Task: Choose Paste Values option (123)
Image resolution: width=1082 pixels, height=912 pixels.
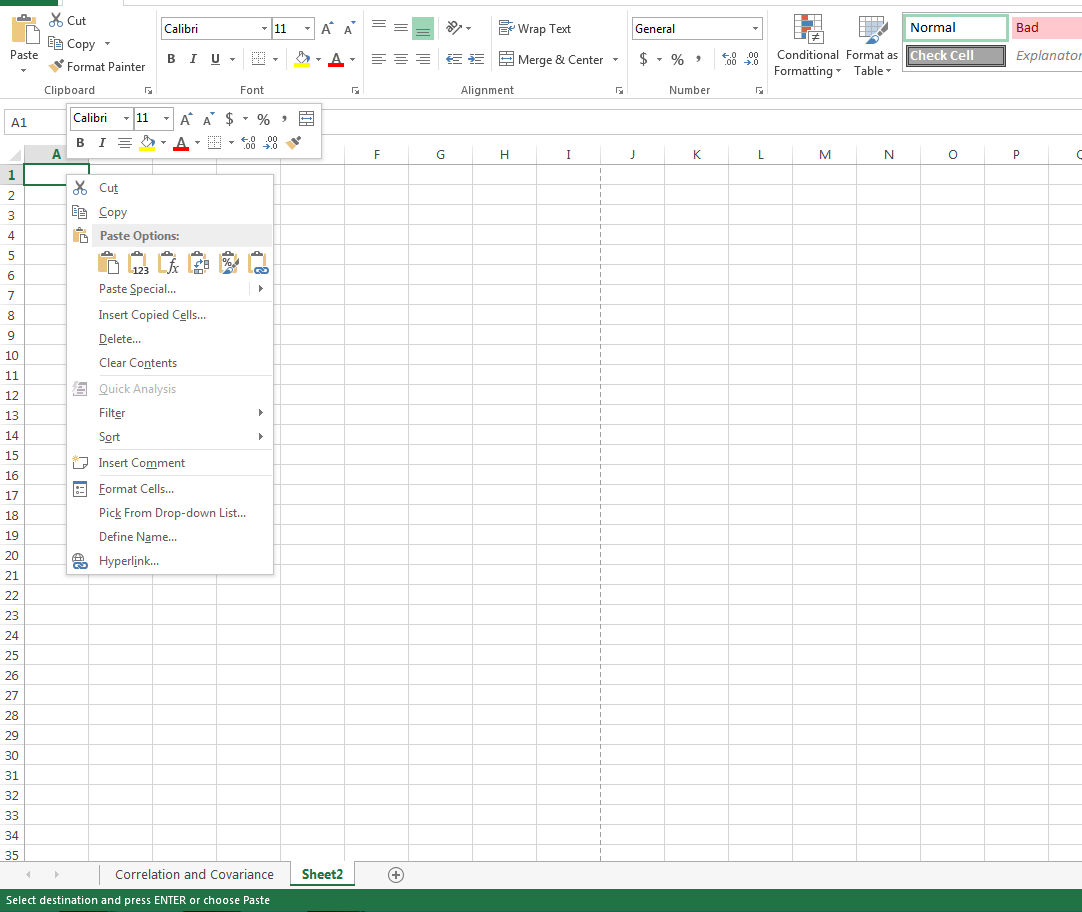Action: [138, 263]
